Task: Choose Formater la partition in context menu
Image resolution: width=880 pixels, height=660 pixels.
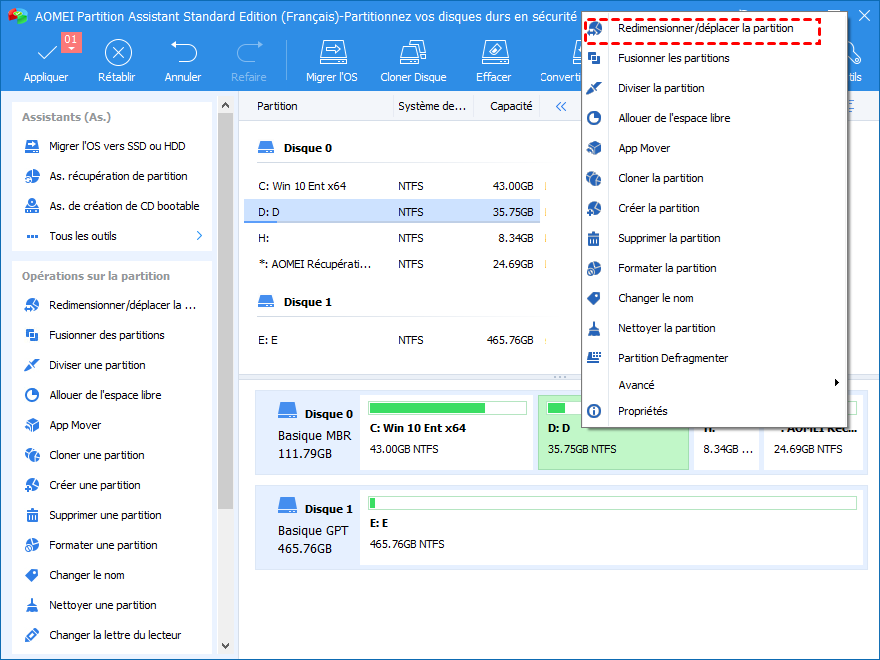Action: point(714,268)
